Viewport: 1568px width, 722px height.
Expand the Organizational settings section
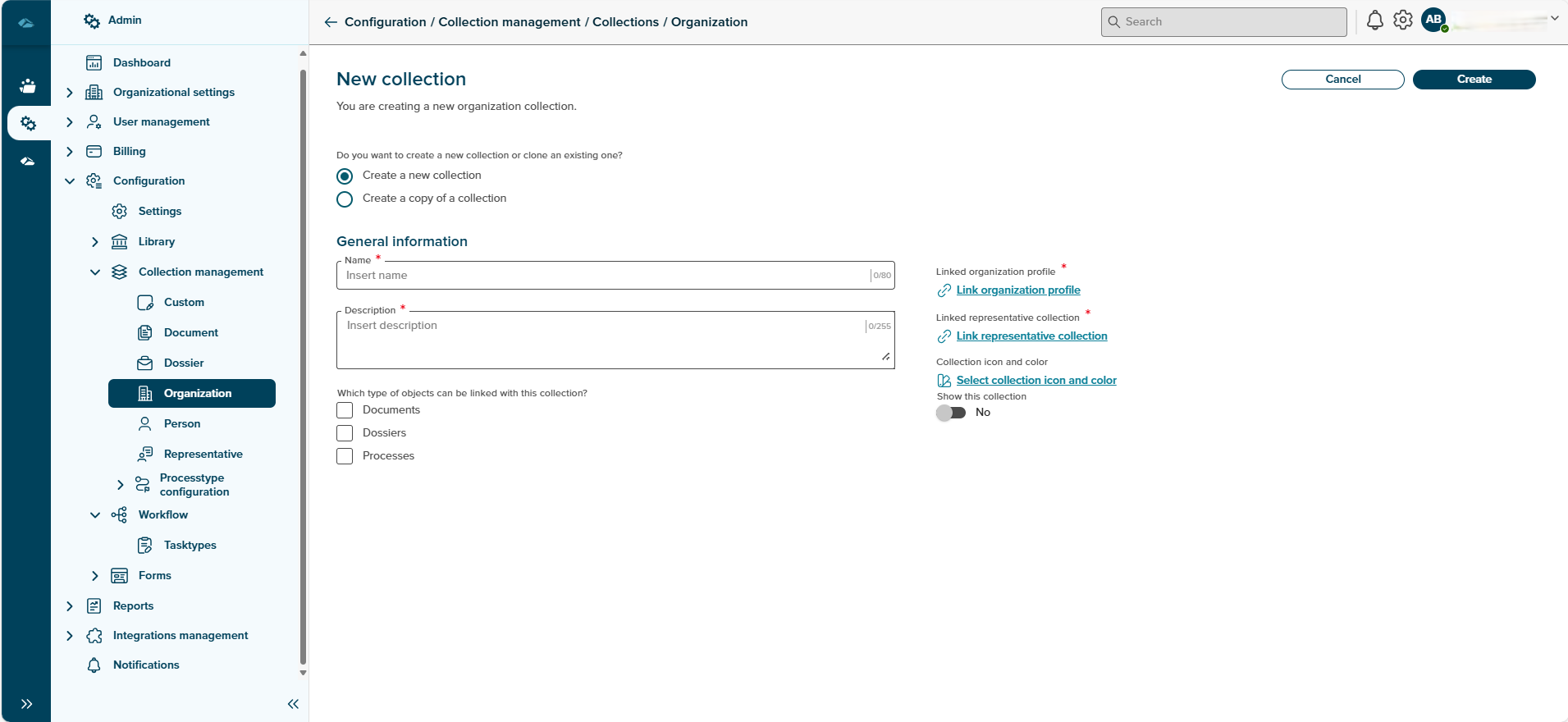coord(70,93)
